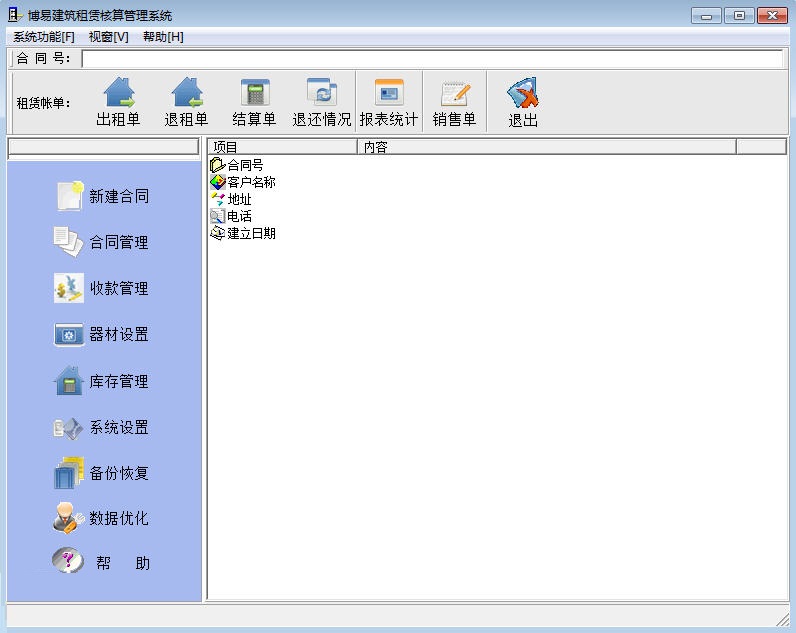Maximize the application window
The height and width of the screenshot is (633, 796).
(x=739, y=16)
